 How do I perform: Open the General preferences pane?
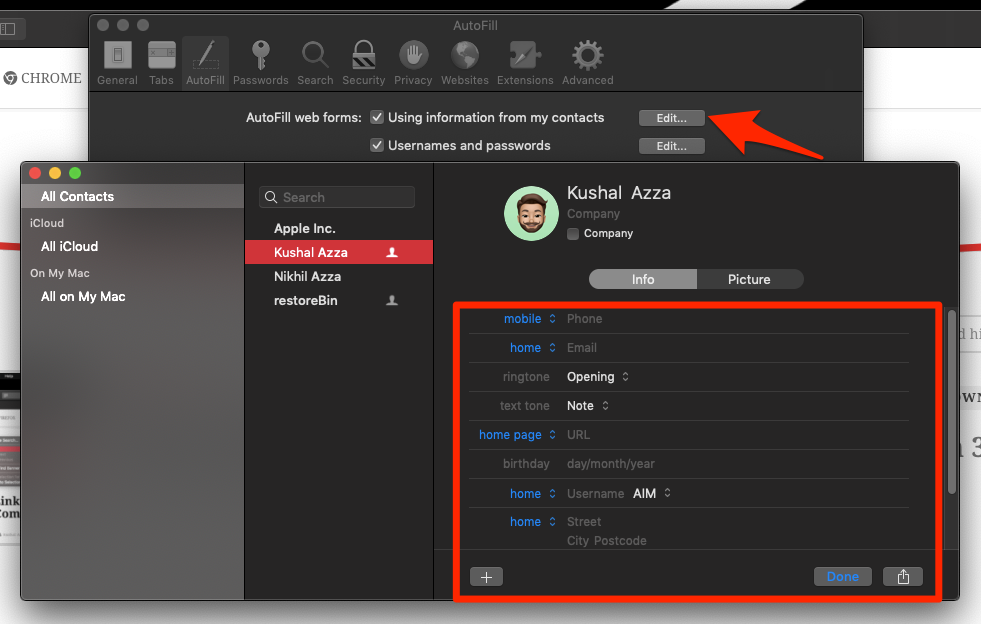pos(117,63)
